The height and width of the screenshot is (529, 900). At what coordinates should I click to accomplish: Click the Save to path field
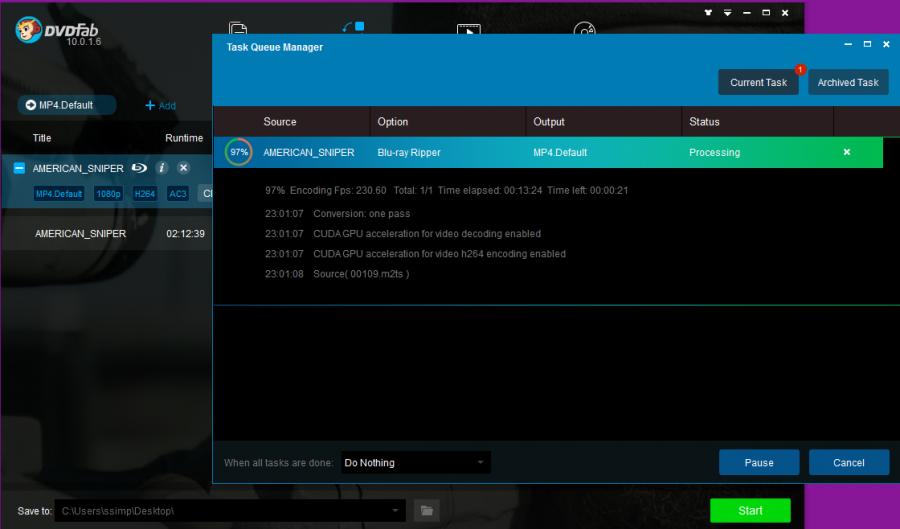click(x=230, y=511)
